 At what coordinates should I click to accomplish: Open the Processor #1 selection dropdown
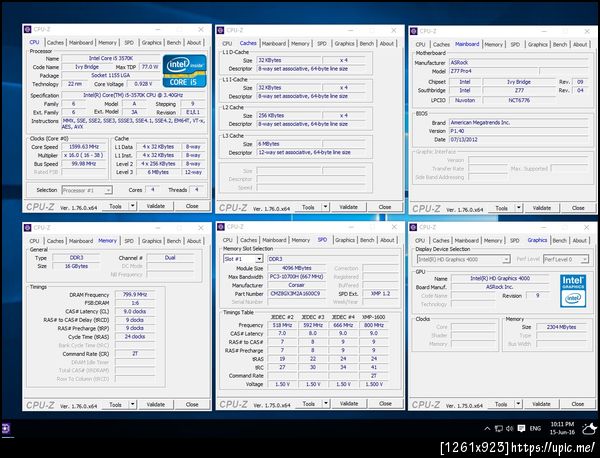point(86,190)
